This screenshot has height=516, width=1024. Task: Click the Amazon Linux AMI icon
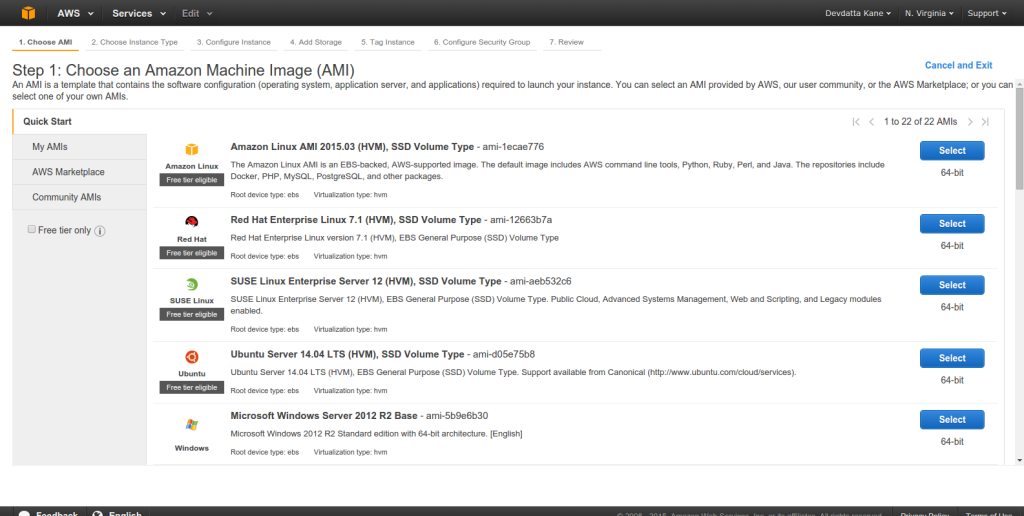(191, 149)
